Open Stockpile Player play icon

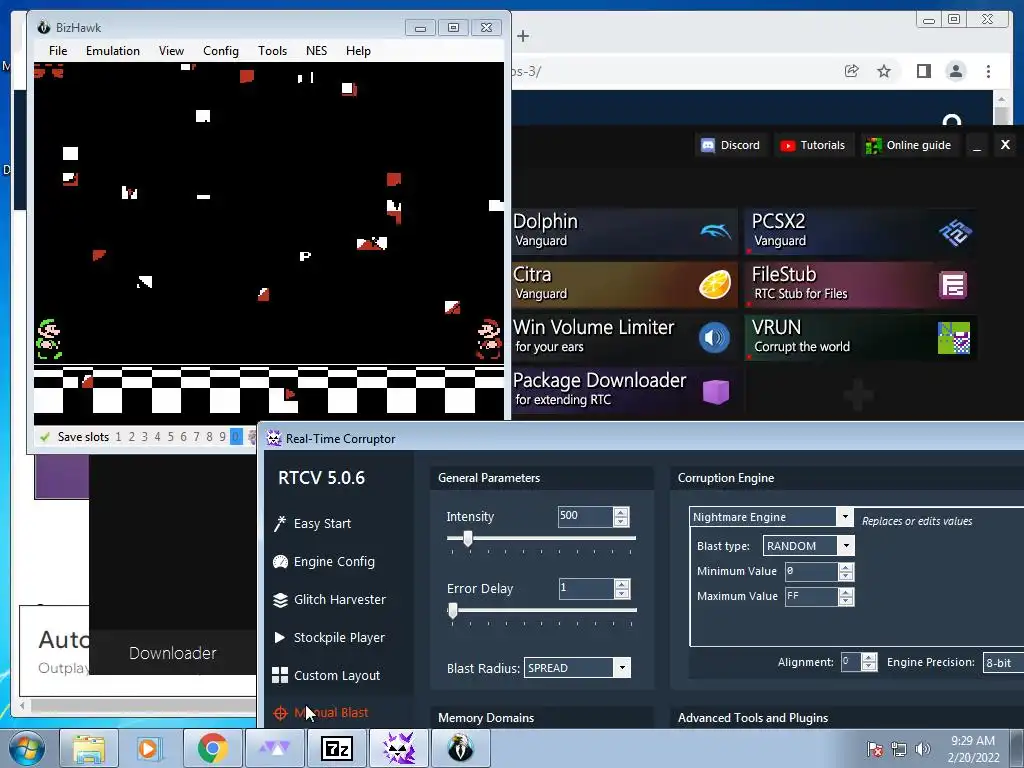(280, 637)
